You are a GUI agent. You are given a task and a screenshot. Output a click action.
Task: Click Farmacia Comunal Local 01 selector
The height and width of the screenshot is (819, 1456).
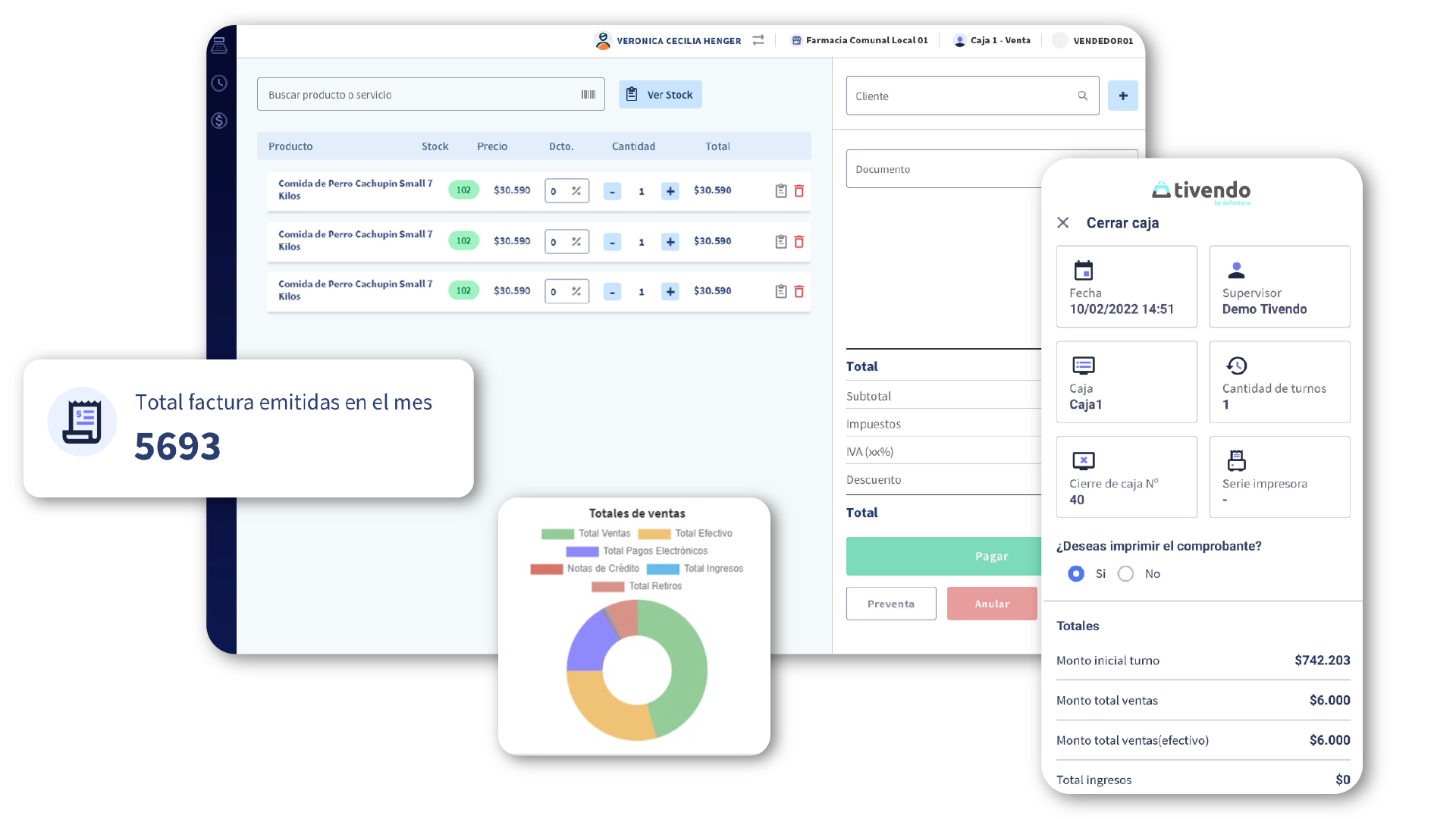tap(859, 40)
